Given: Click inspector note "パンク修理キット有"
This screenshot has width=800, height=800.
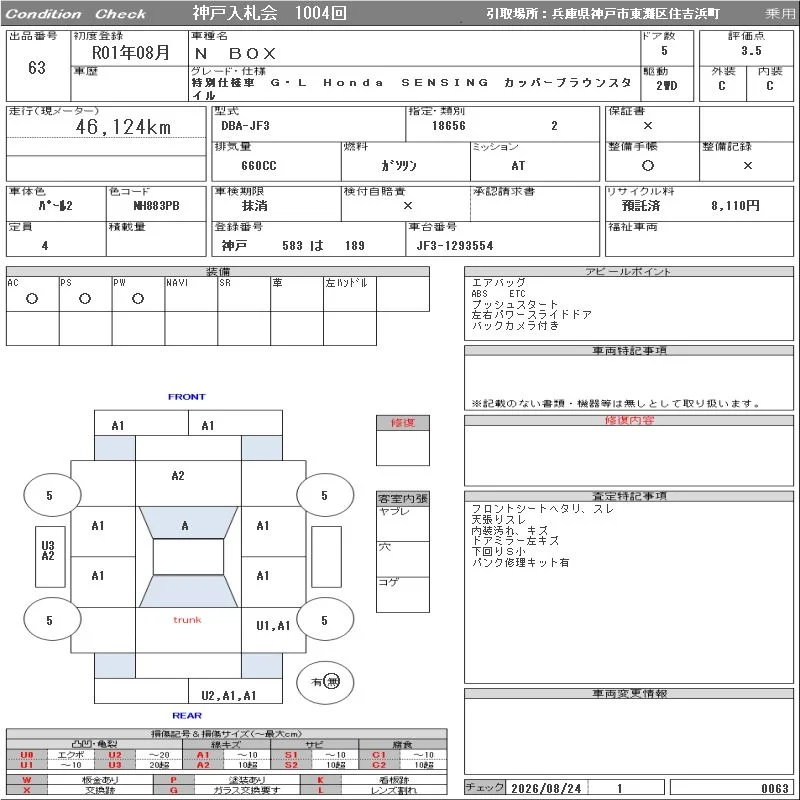Looking at the screenshot, I should coord(520,562).
